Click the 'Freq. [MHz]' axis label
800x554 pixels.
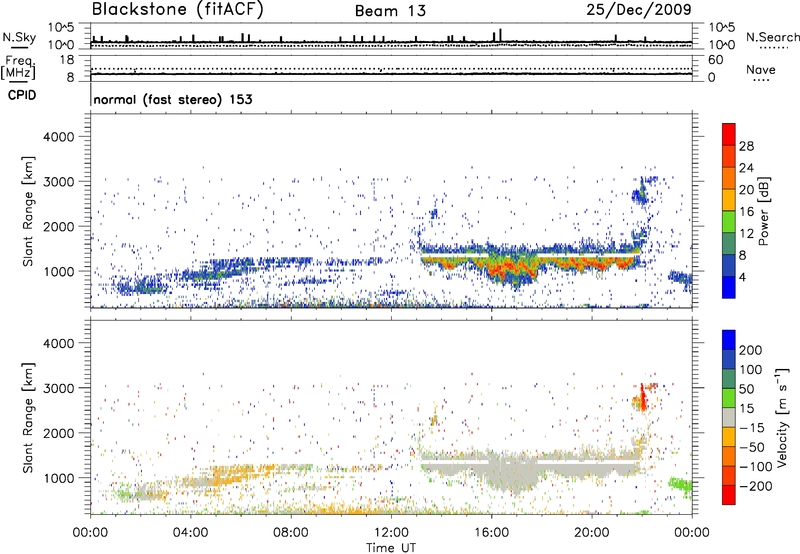click(x=19, y=68)
